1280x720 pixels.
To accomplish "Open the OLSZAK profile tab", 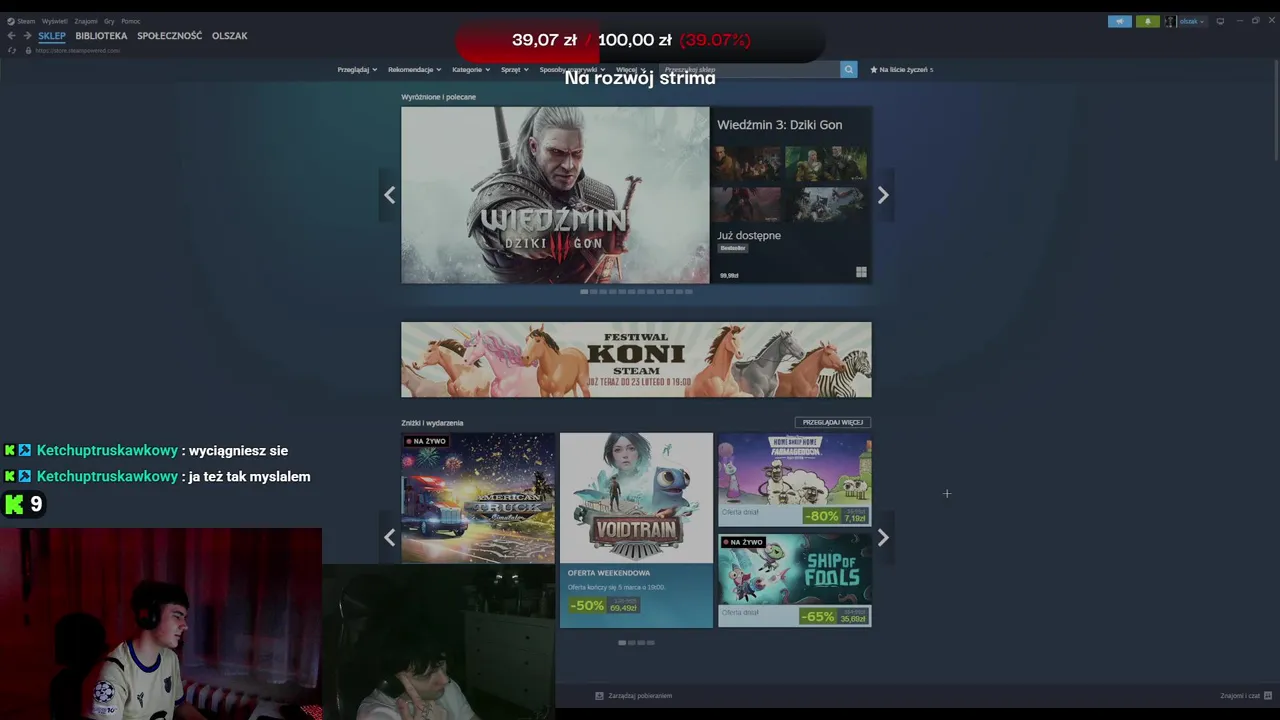I will (x=229, y=36).
